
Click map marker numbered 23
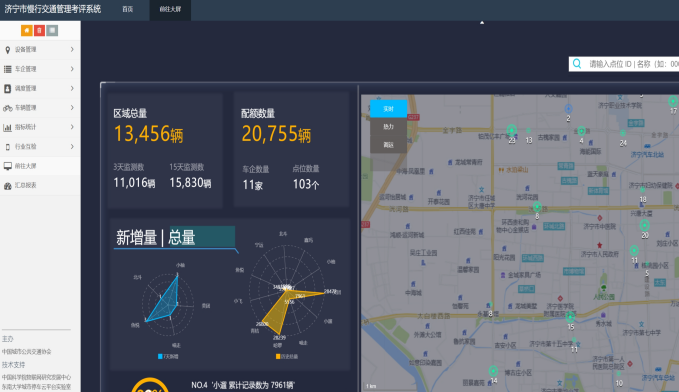512,131
